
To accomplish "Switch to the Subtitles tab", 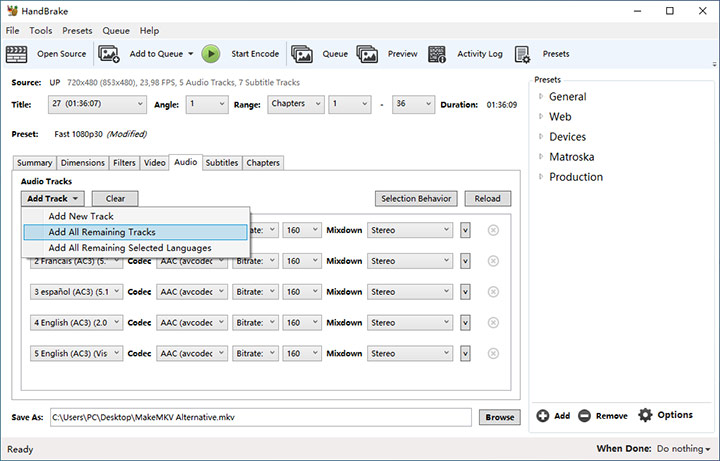I will pos(221,162).
